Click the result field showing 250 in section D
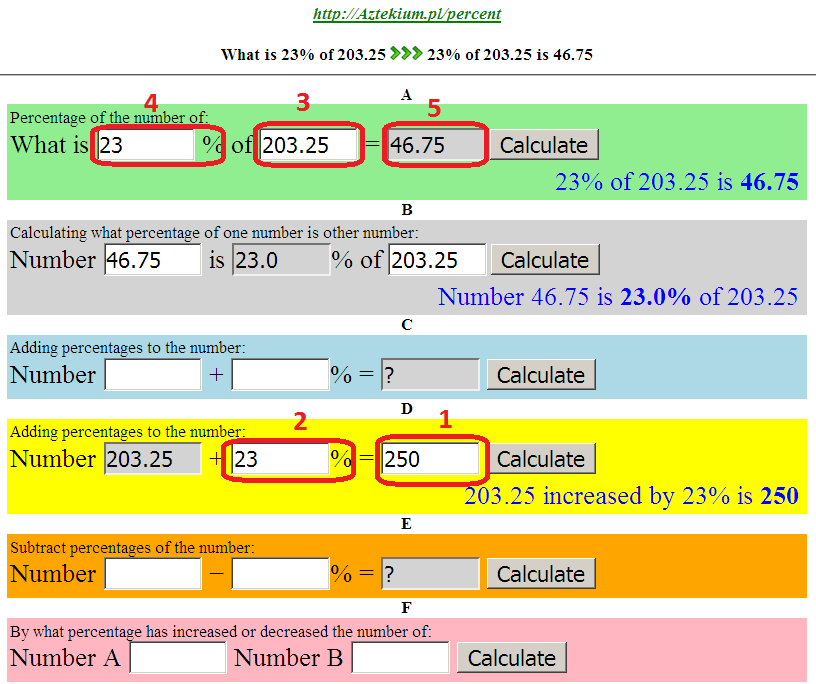 (x=430, y=458)
